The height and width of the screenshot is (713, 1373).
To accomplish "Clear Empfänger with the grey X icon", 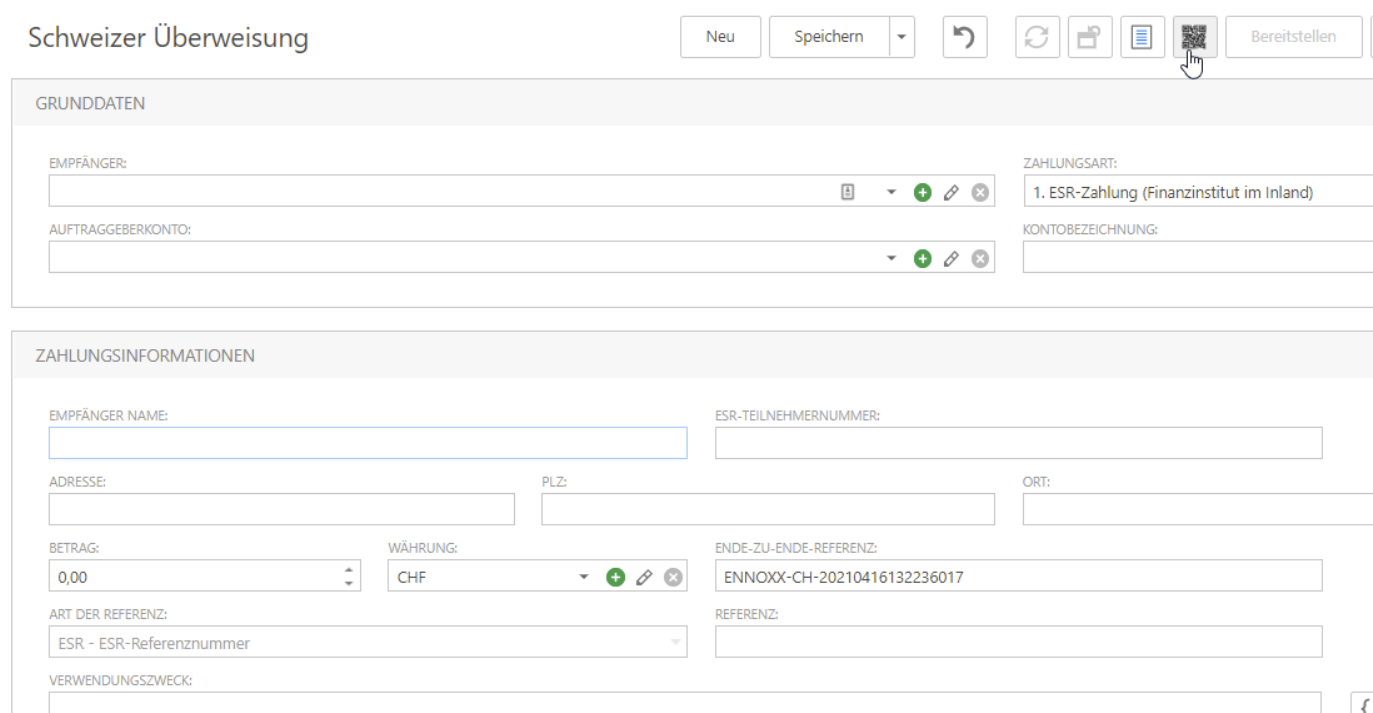I will 980,192.
